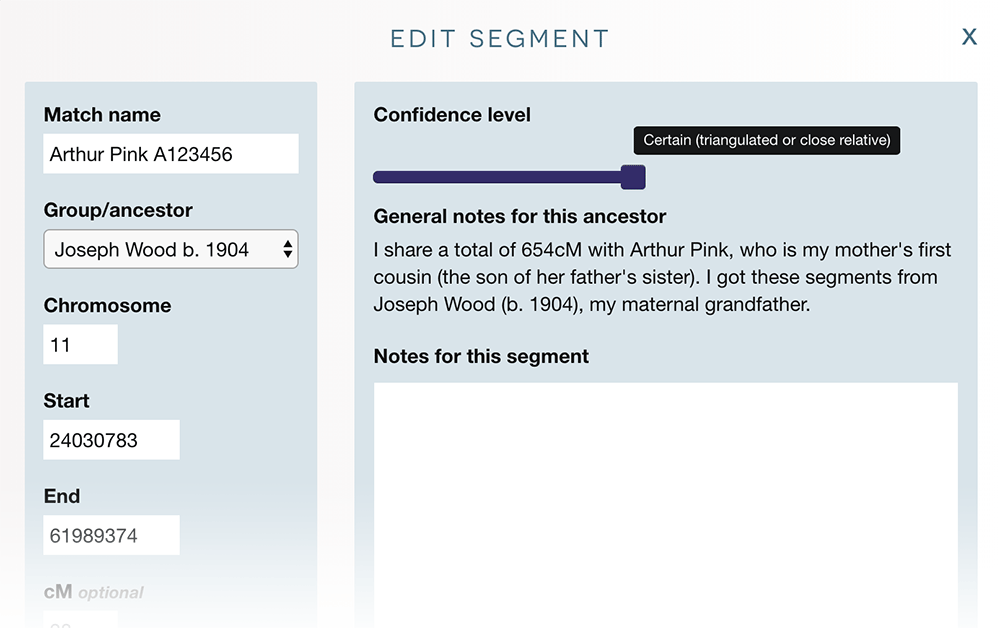Screen dimensions: 1000x628
Task: Click the Confidence level heading
Action: [x=452, y=115]
